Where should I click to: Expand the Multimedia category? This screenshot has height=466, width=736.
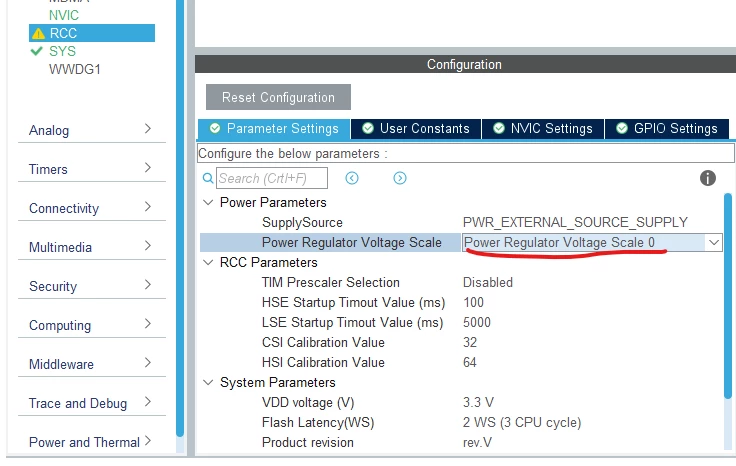click(x=92, y=247)
